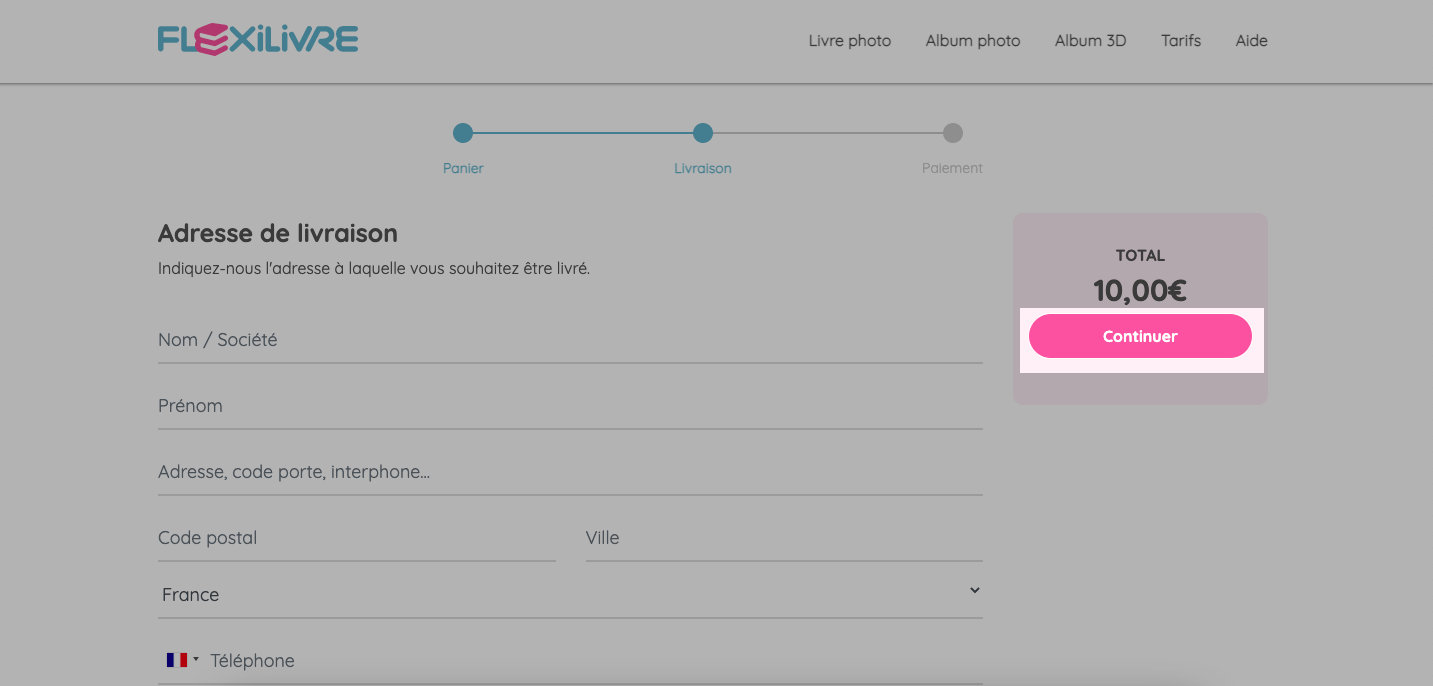The height and width of the screenshot is (686, 1433).
Task: Click the Panier step circle
Action: coord(462,133)
